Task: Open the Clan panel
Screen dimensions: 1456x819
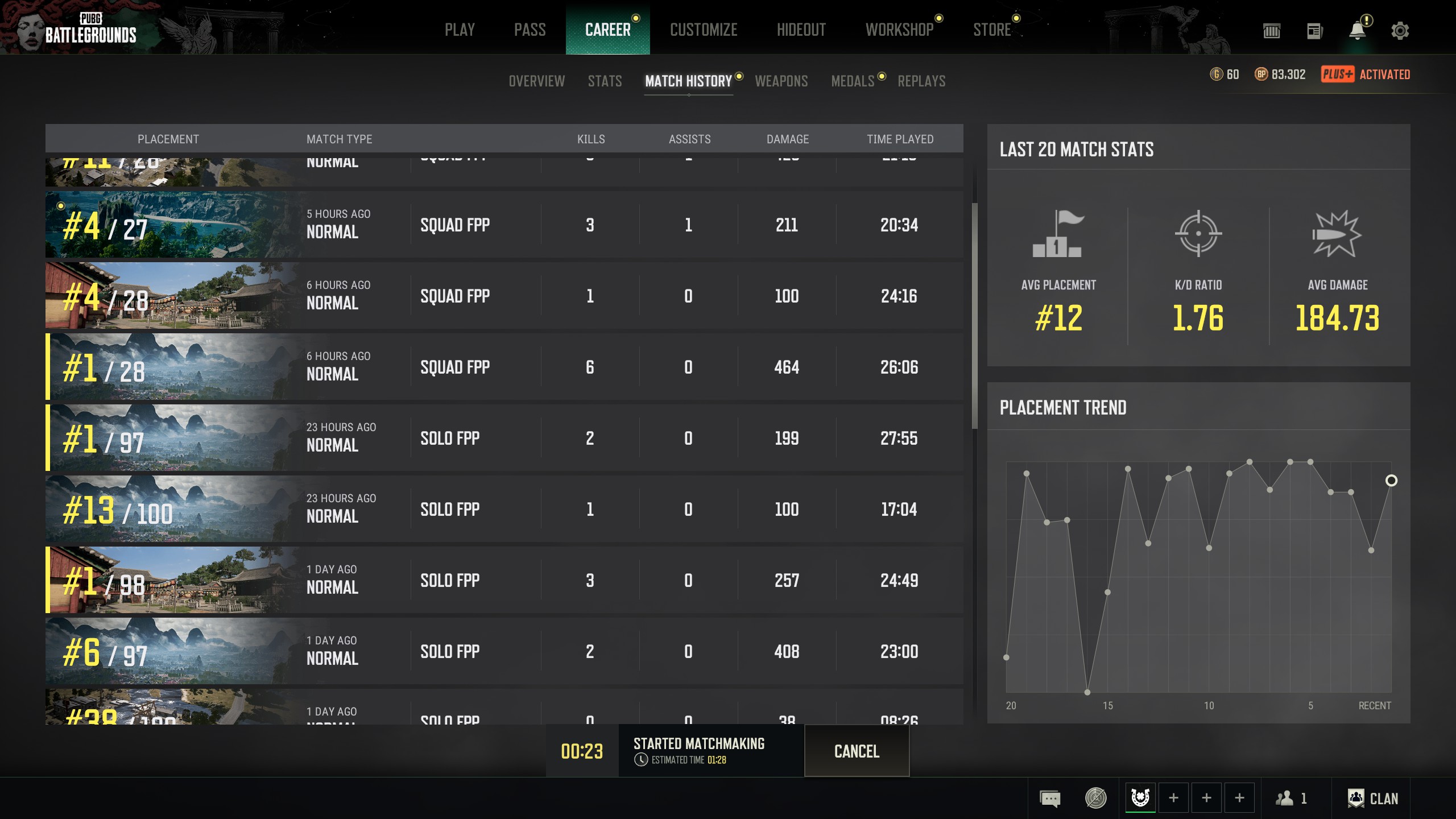Action: pyautogui.click(x=1373, y=799)
